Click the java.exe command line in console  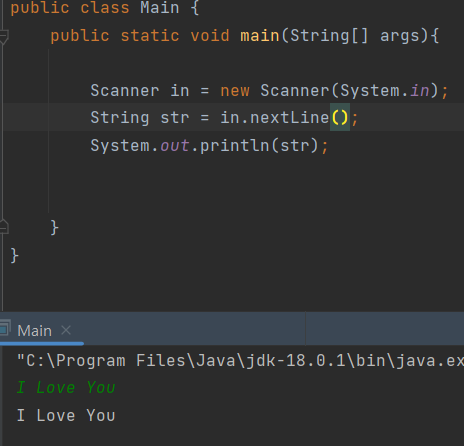[240, 360]
